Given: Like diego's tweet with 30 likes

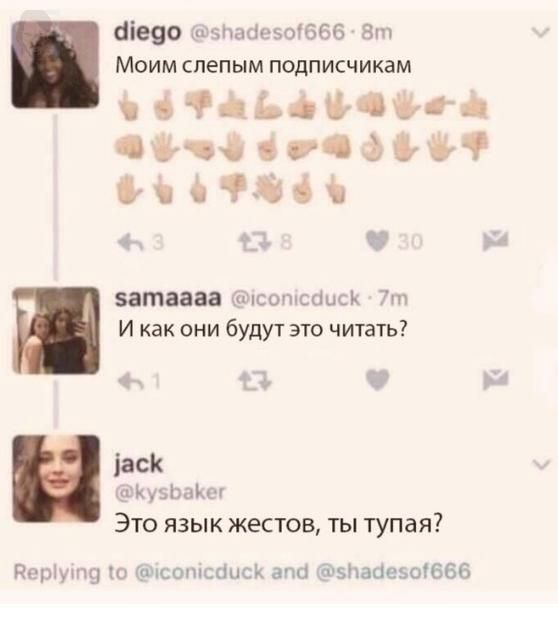Looking at the screenshot, I should point(376,242).
